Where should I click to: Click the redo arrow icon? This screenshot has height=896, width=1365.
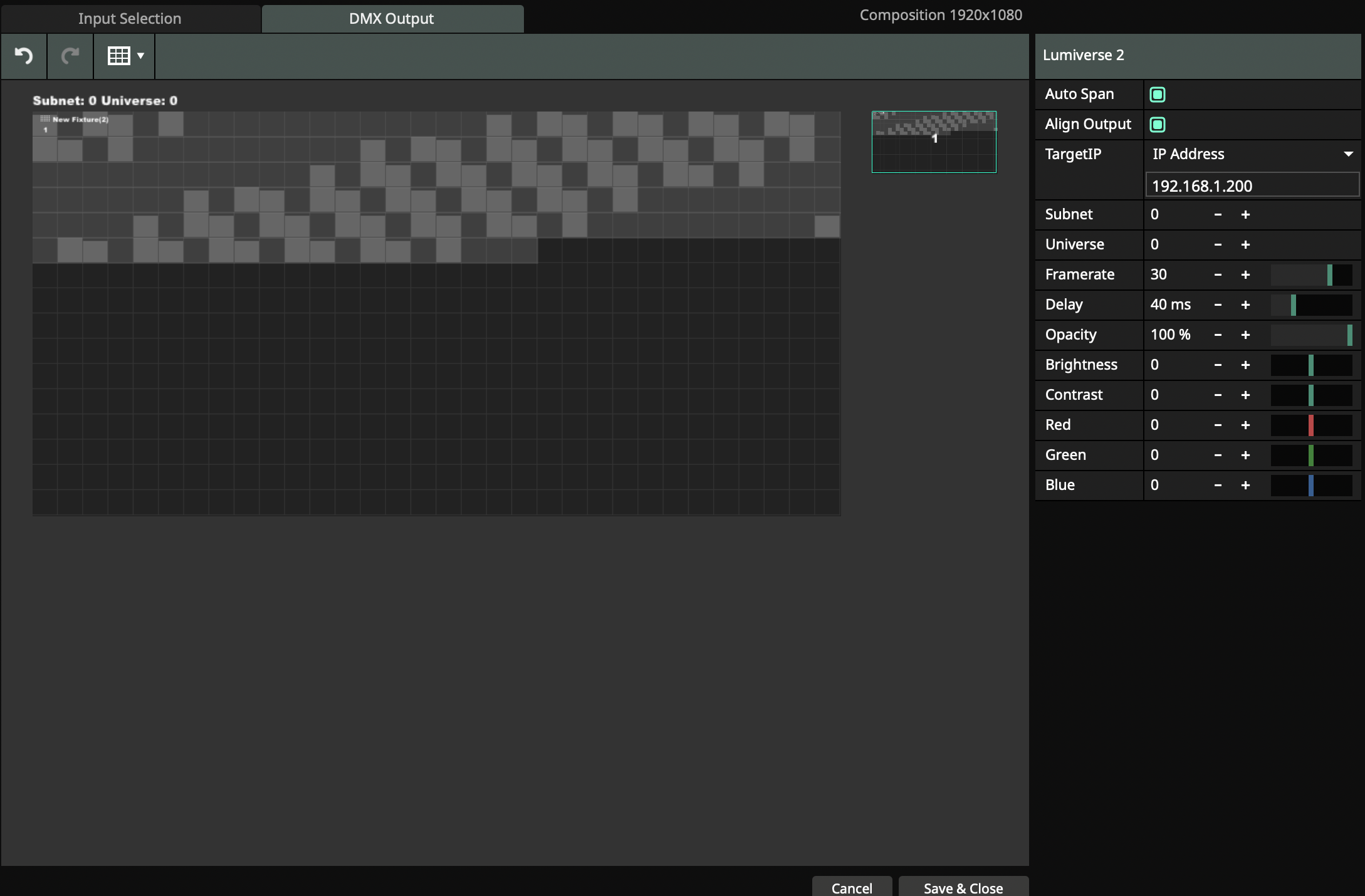70,56
